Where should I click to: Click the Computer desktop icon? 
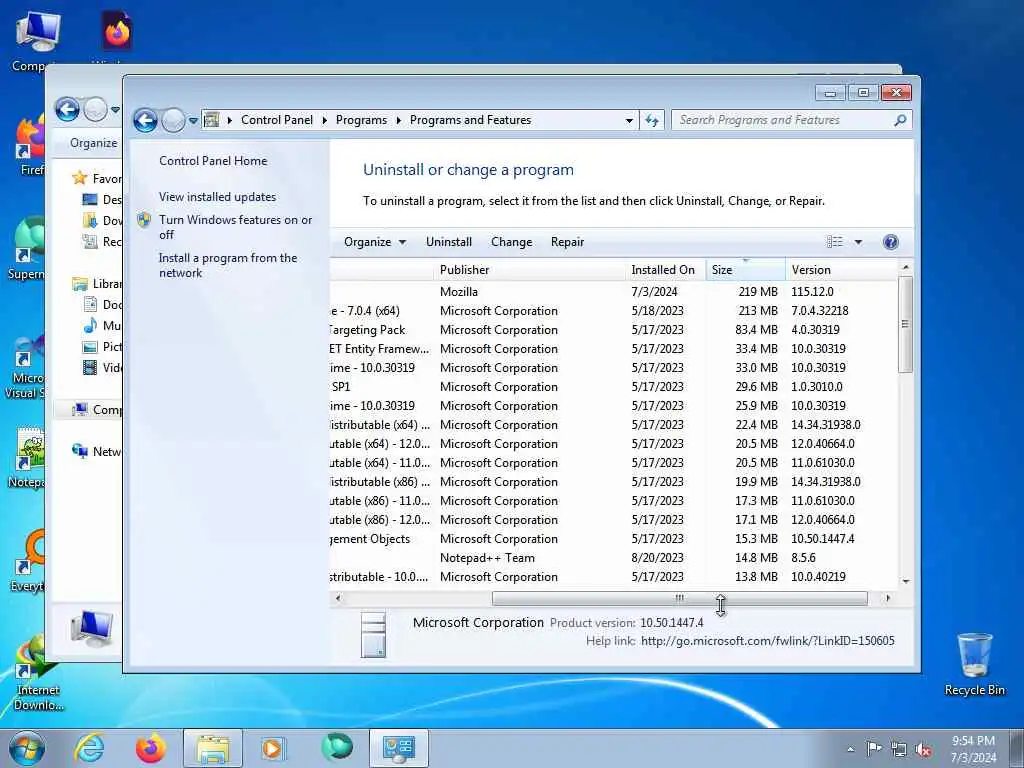click(36, 41)
